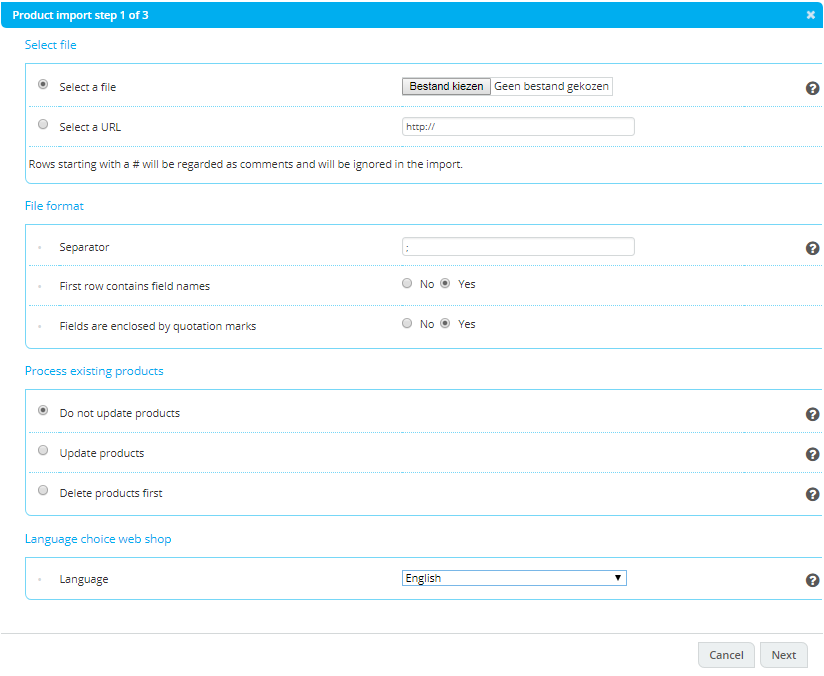Click into the Separator text field
Screen dimensions: 824x676
(518, 247)
